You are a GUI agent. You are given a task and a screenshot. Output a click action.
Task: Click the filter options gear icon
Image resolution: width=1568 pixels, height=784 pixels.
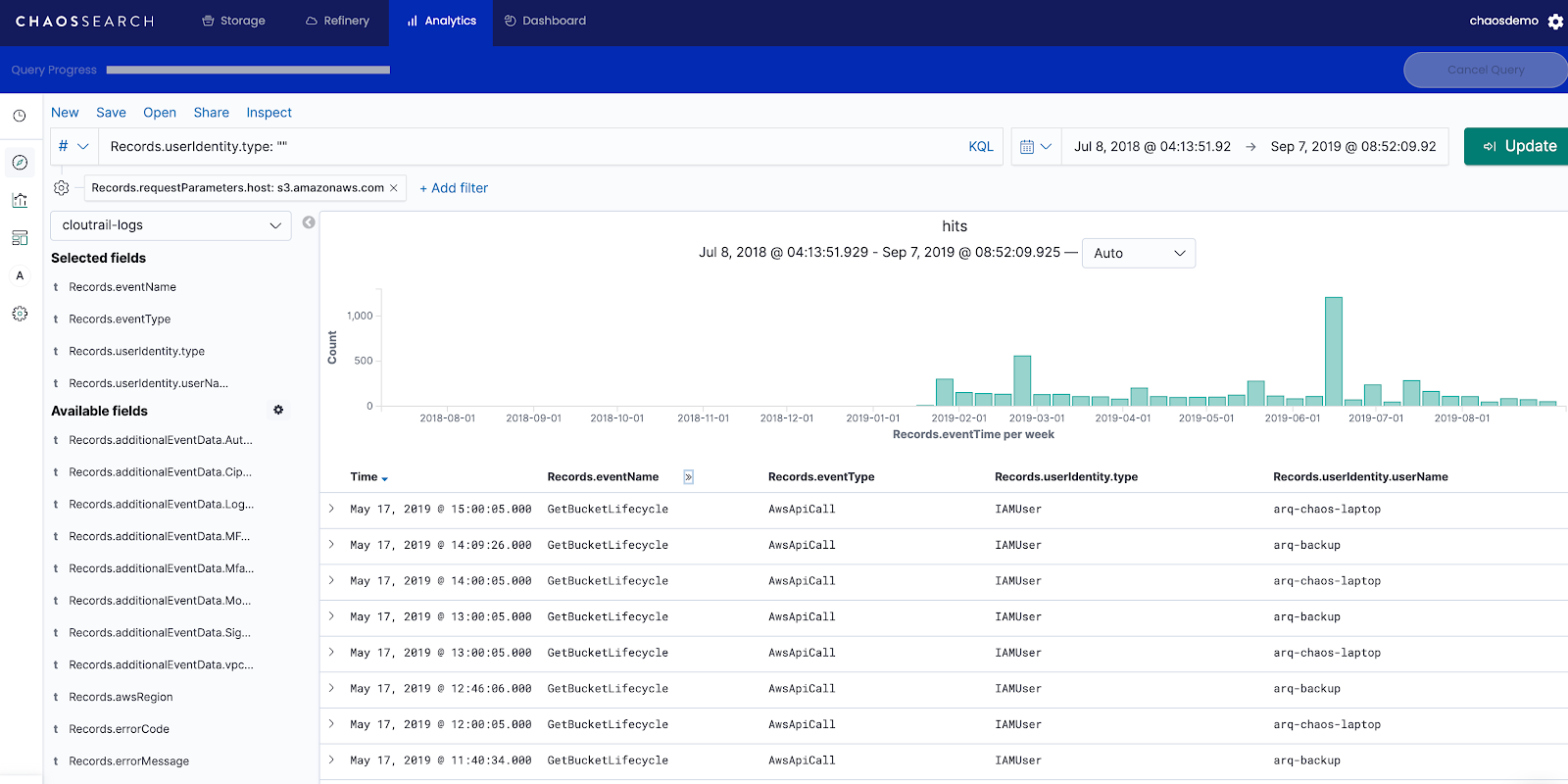[x=61, y=187]
